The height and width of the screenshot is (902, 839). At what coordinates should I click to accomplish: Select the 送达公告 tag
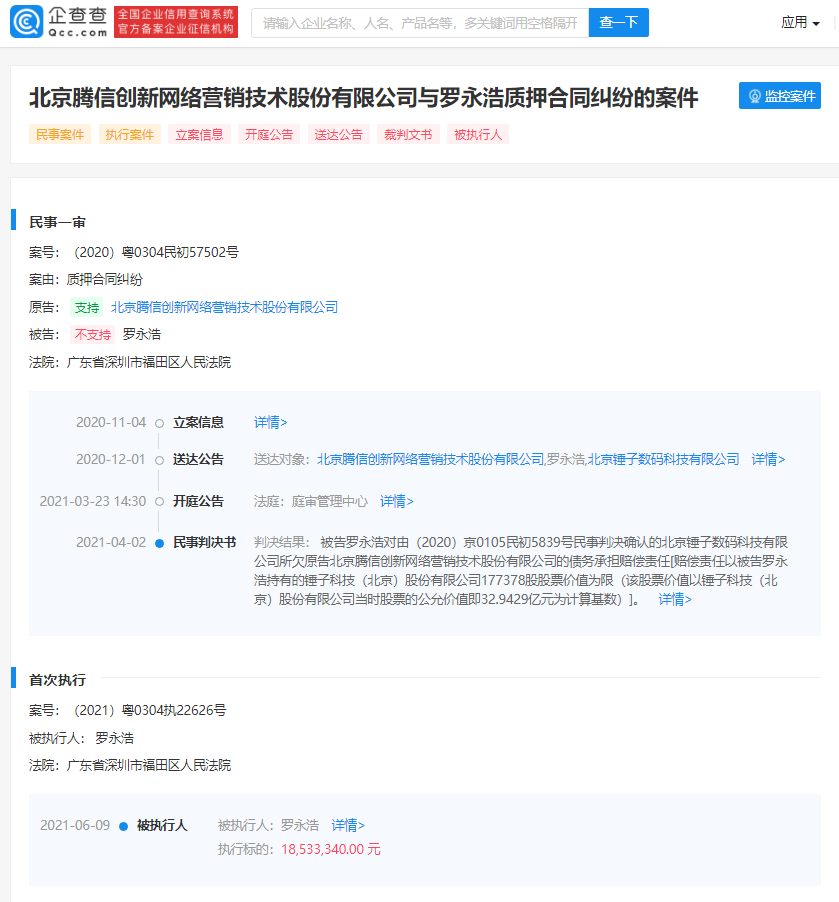[339, 134]
